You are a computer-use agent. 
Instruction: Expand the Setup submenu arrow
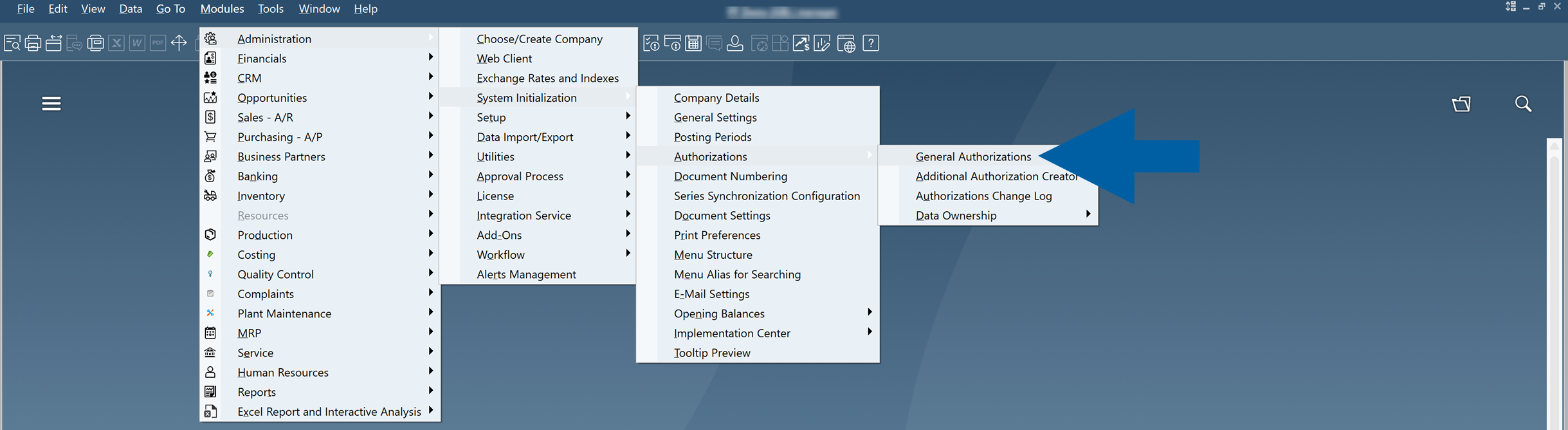628,116
